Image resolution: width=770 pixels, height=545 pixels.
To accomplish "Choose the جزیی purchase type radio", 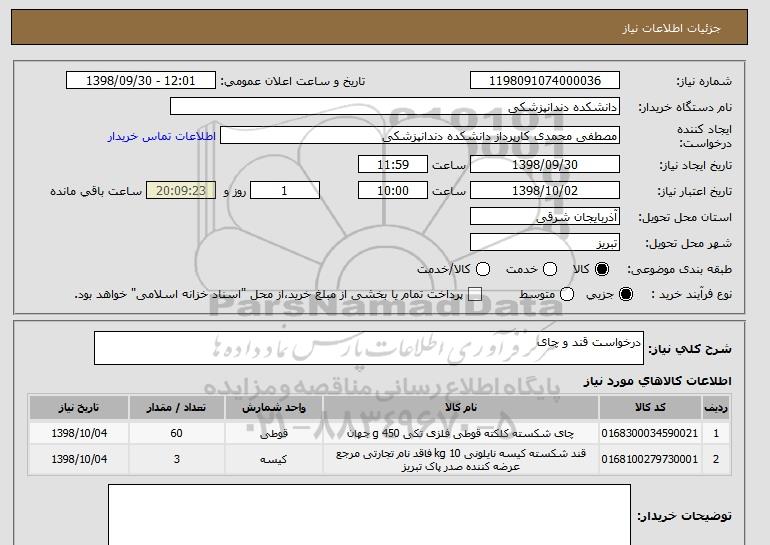I will 626,294.
